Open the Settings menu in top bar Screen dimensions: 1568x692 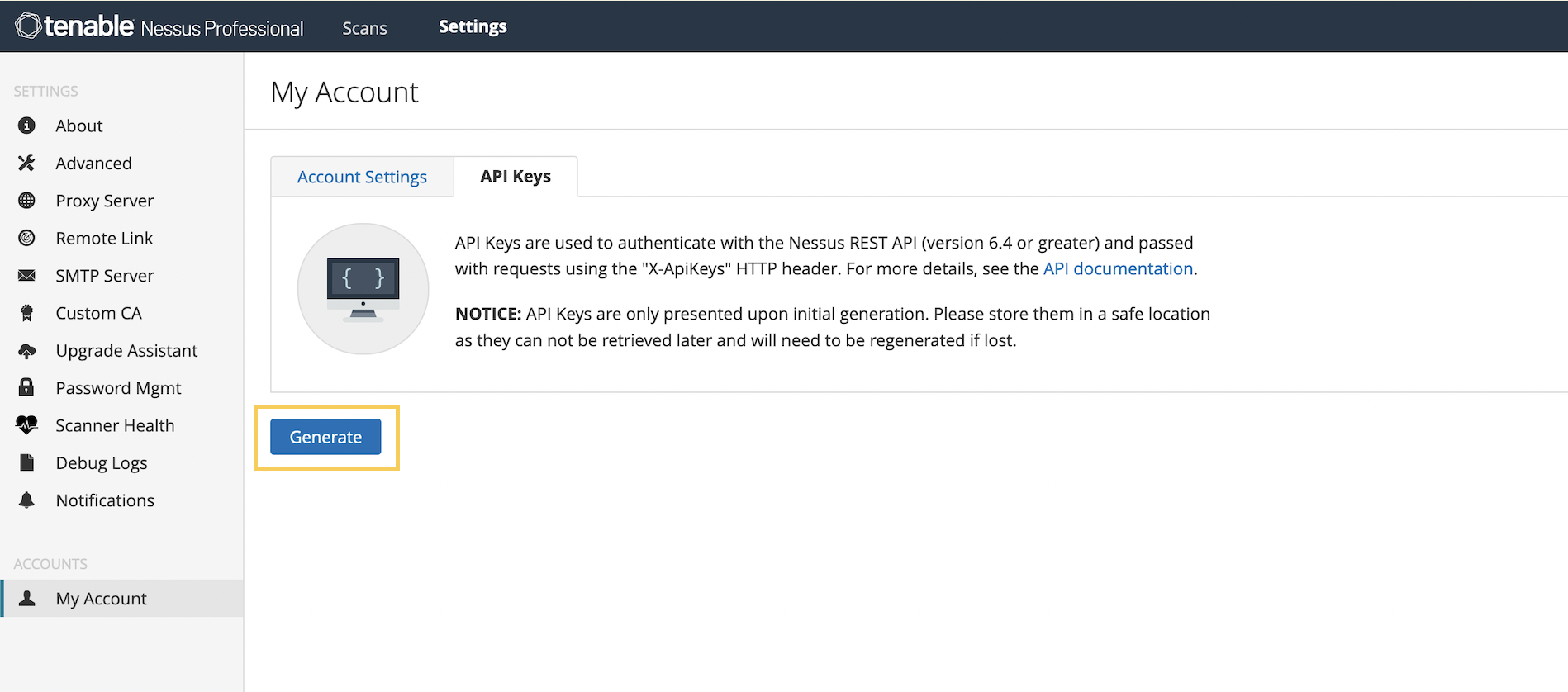[x=473, y=26]
